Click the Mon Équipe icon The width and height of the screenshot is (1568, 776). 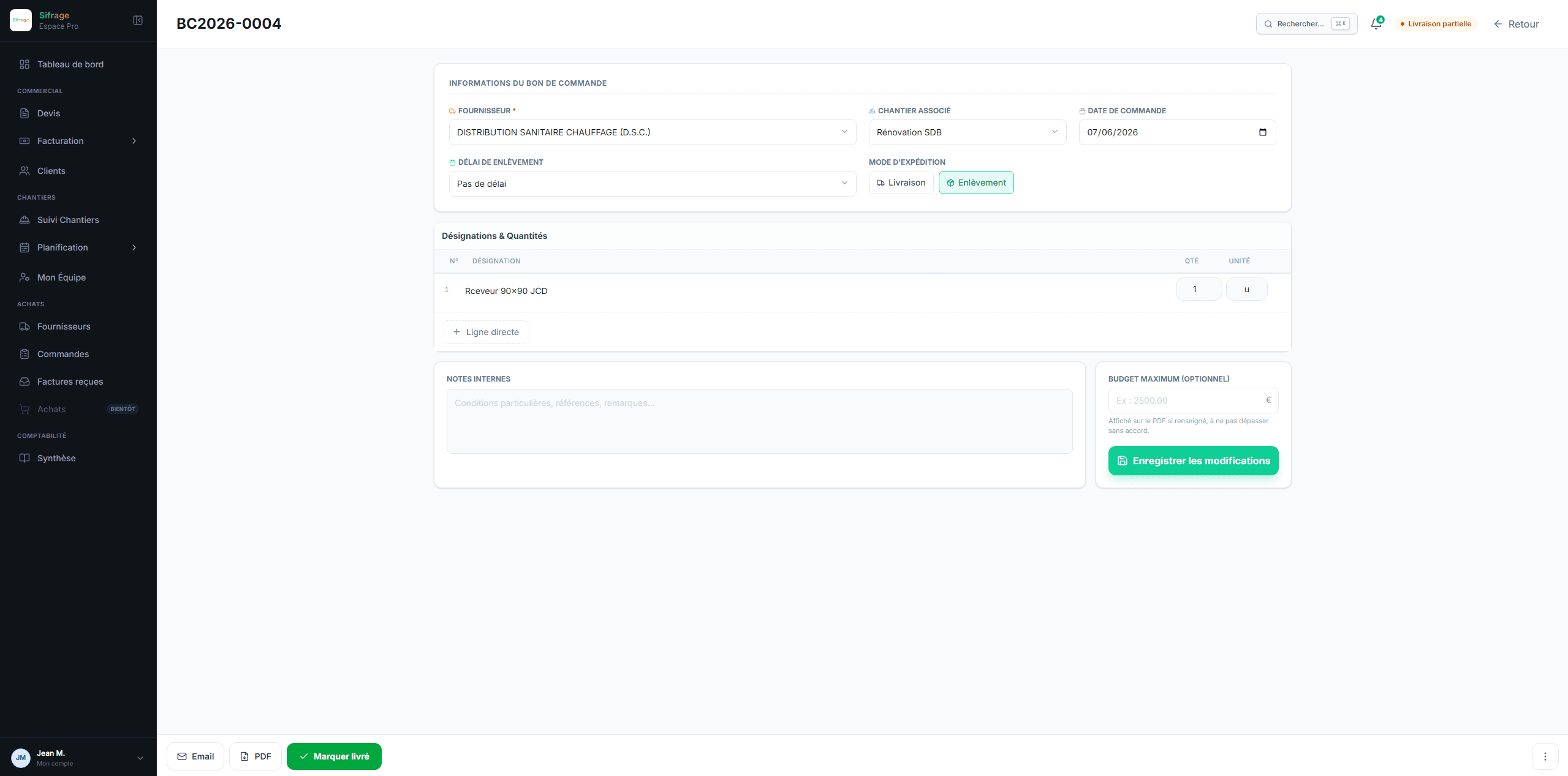point(25,277)
